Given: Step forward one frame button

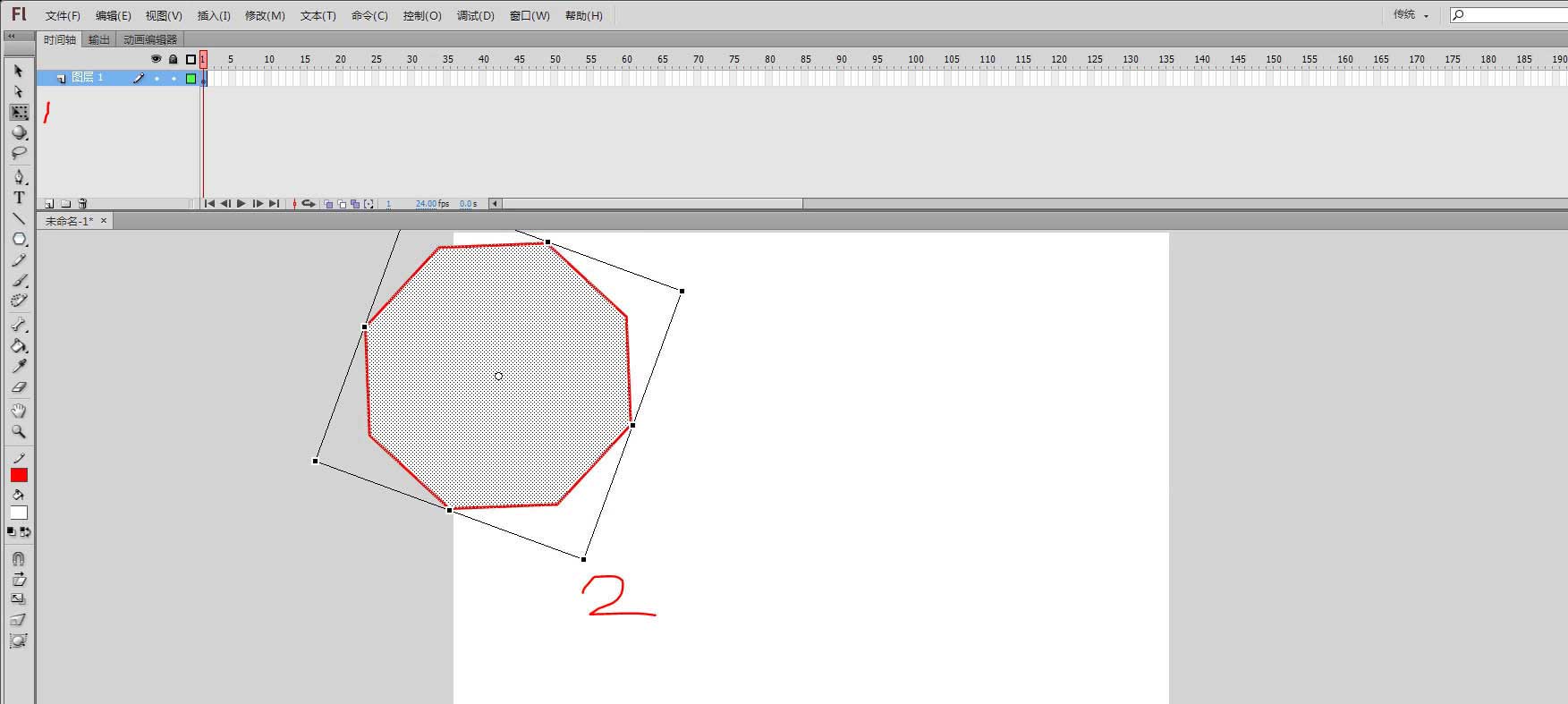Looking at the screenshot, I should click(x=258, y=204).
